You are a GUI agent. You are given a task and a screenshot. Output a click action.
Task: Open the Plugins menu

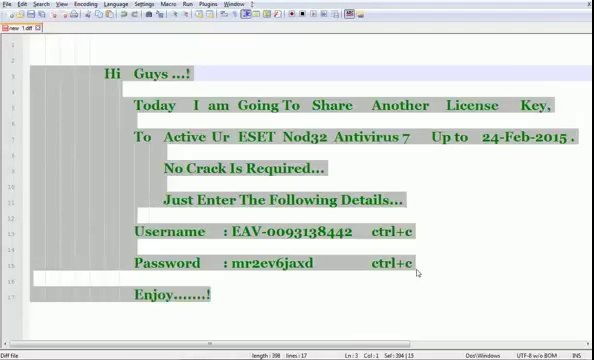click(x=208, y=4)
